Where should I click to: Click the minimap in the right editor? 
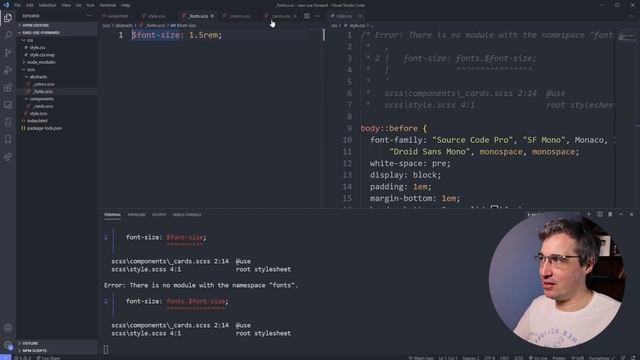pyautogui.click(x=627, y=37)
